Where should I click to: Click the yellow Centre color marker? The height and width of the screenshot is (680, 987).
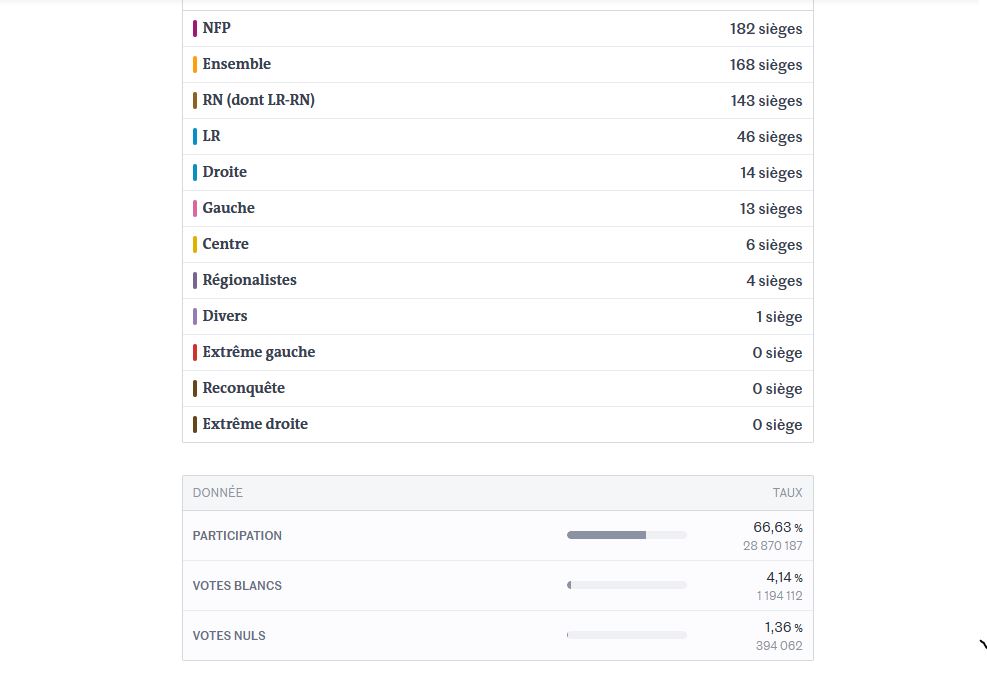[195, 245]
